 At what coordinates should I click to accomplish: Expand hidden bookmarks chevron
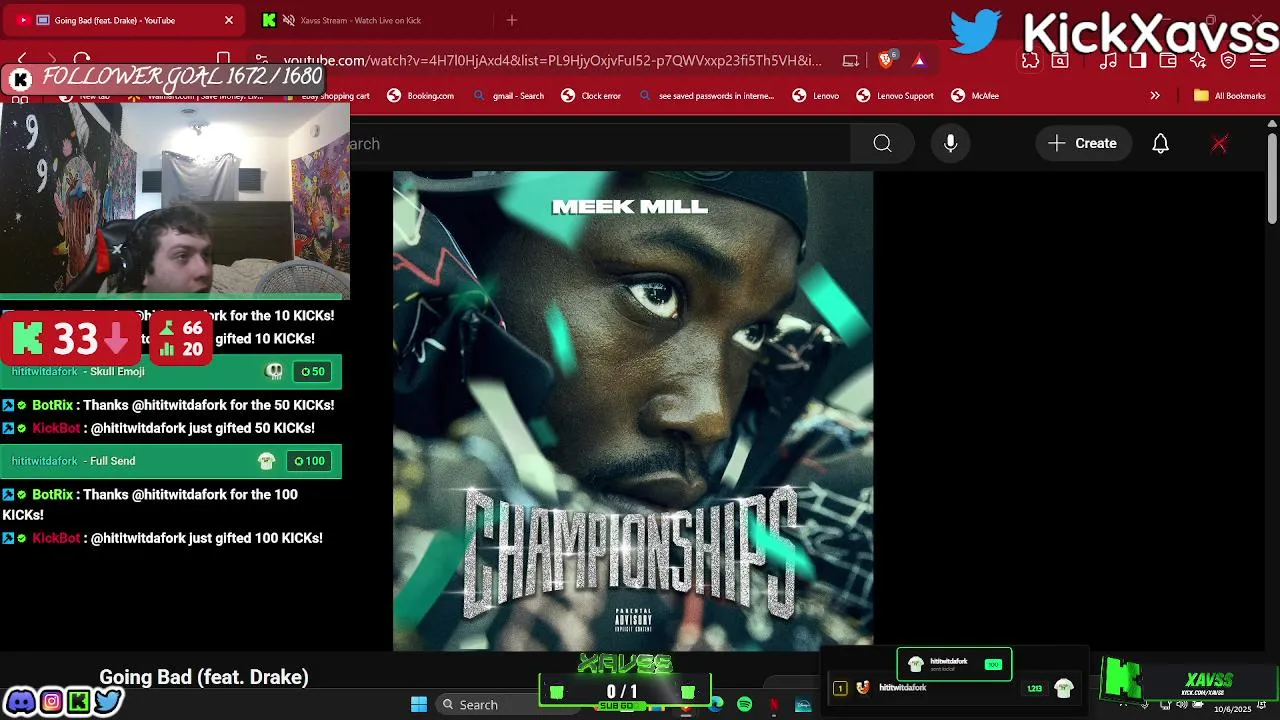(1155, 96)
